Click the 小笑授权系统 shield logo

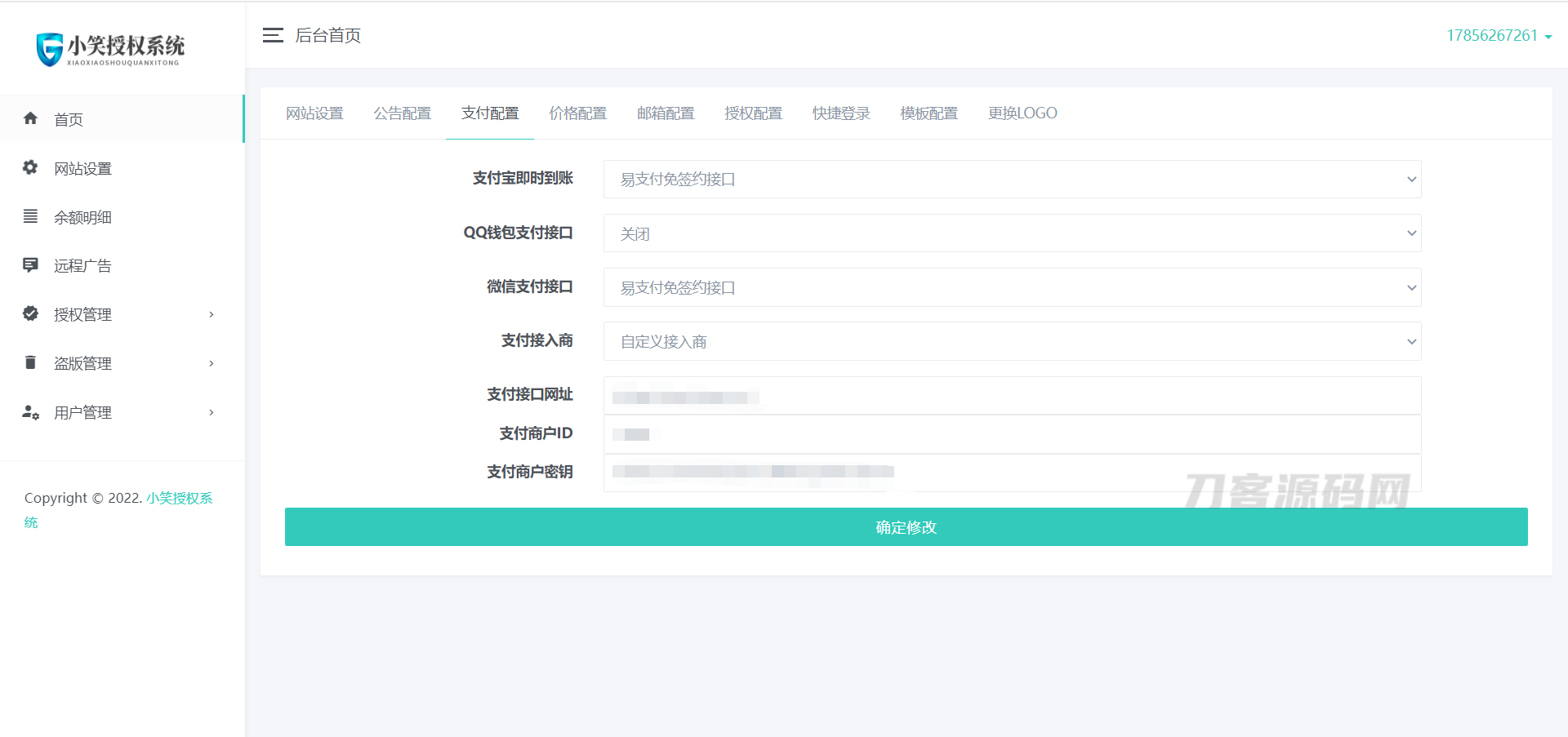(x=50, y=49)
